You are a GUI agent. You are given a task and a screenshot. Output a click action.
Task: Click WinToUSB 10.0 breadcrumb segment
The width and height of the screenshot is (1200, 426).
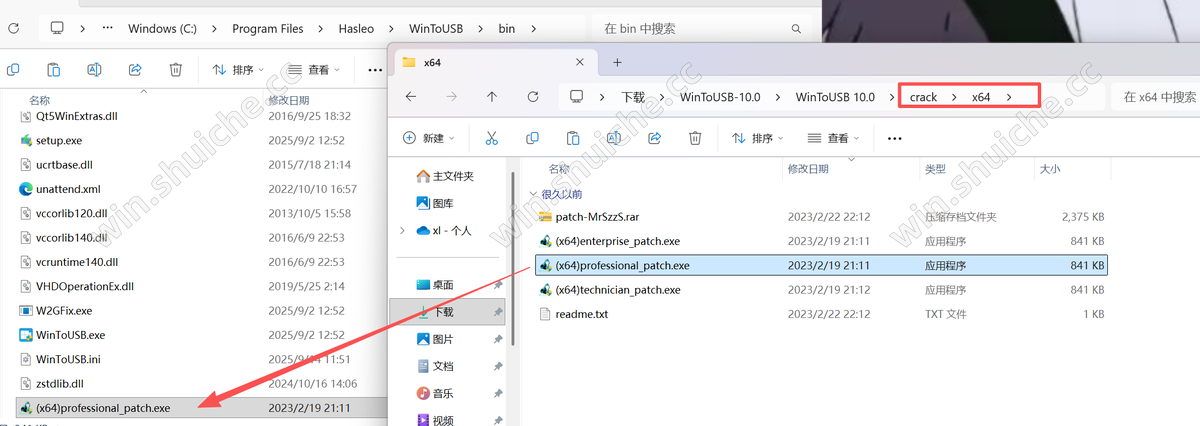(x=835, y=97)
